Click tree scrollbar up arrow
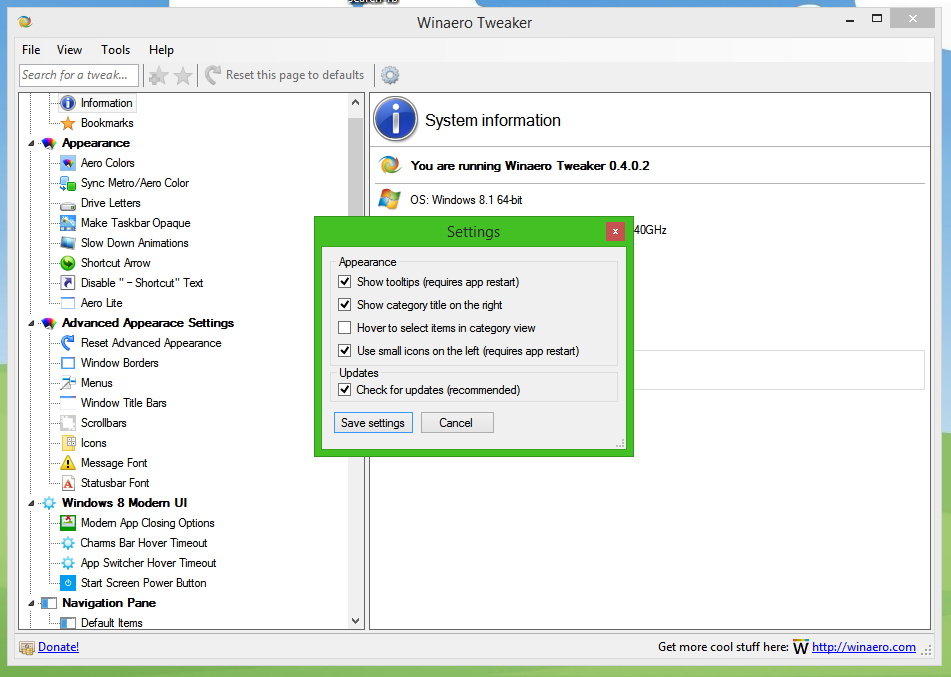The height and width of the screenshot is (677, 951). (x=355, y=103)
